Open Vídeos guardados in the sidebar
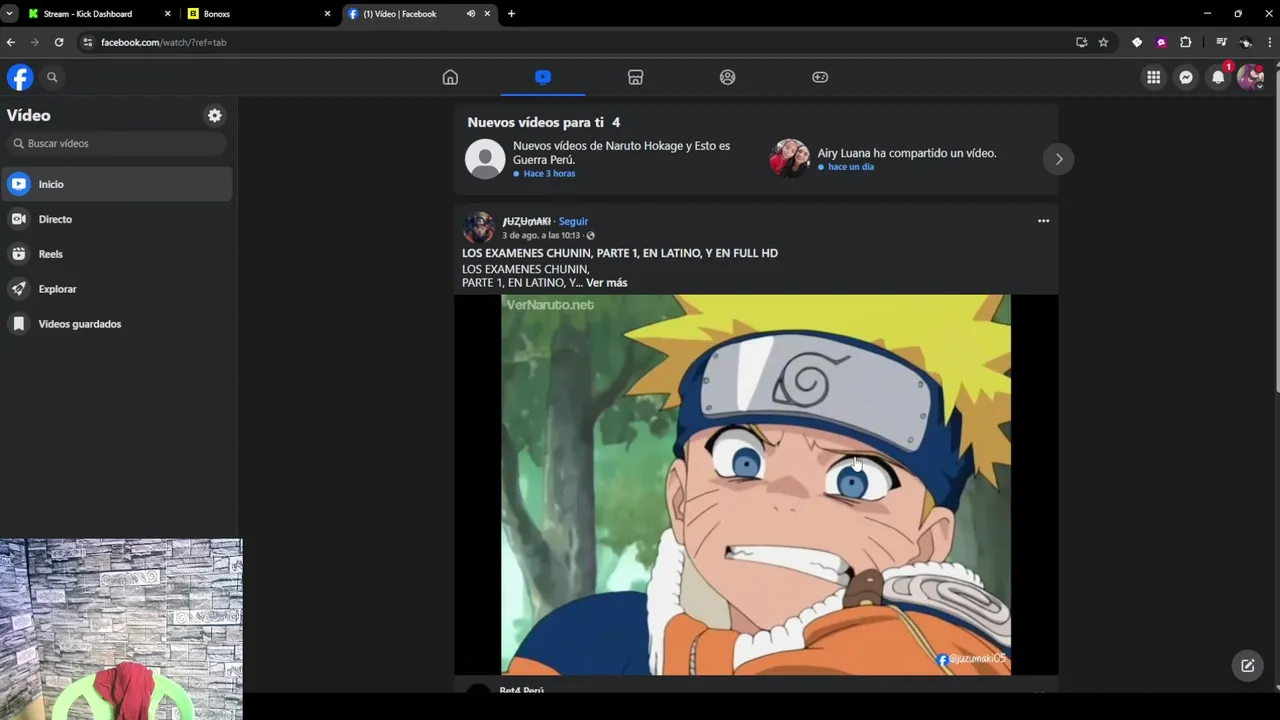The image size is (1280, 720). click(x=118, y=324)
